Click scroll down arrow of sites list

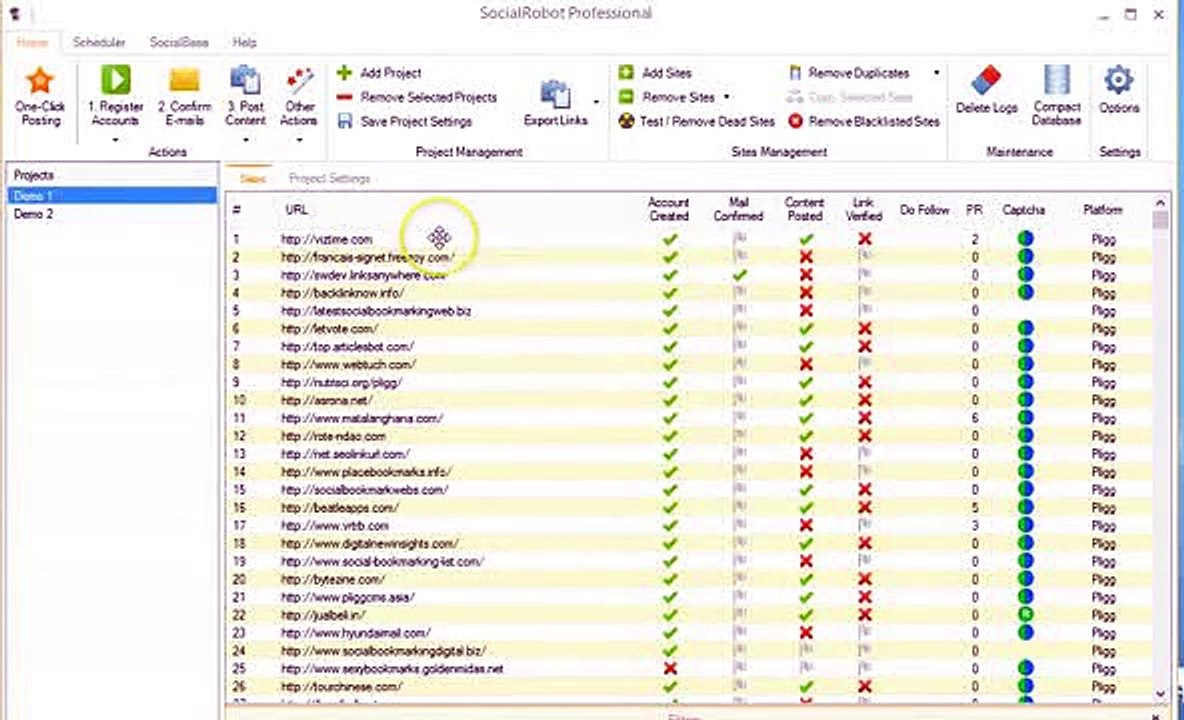pos(1160,694)
